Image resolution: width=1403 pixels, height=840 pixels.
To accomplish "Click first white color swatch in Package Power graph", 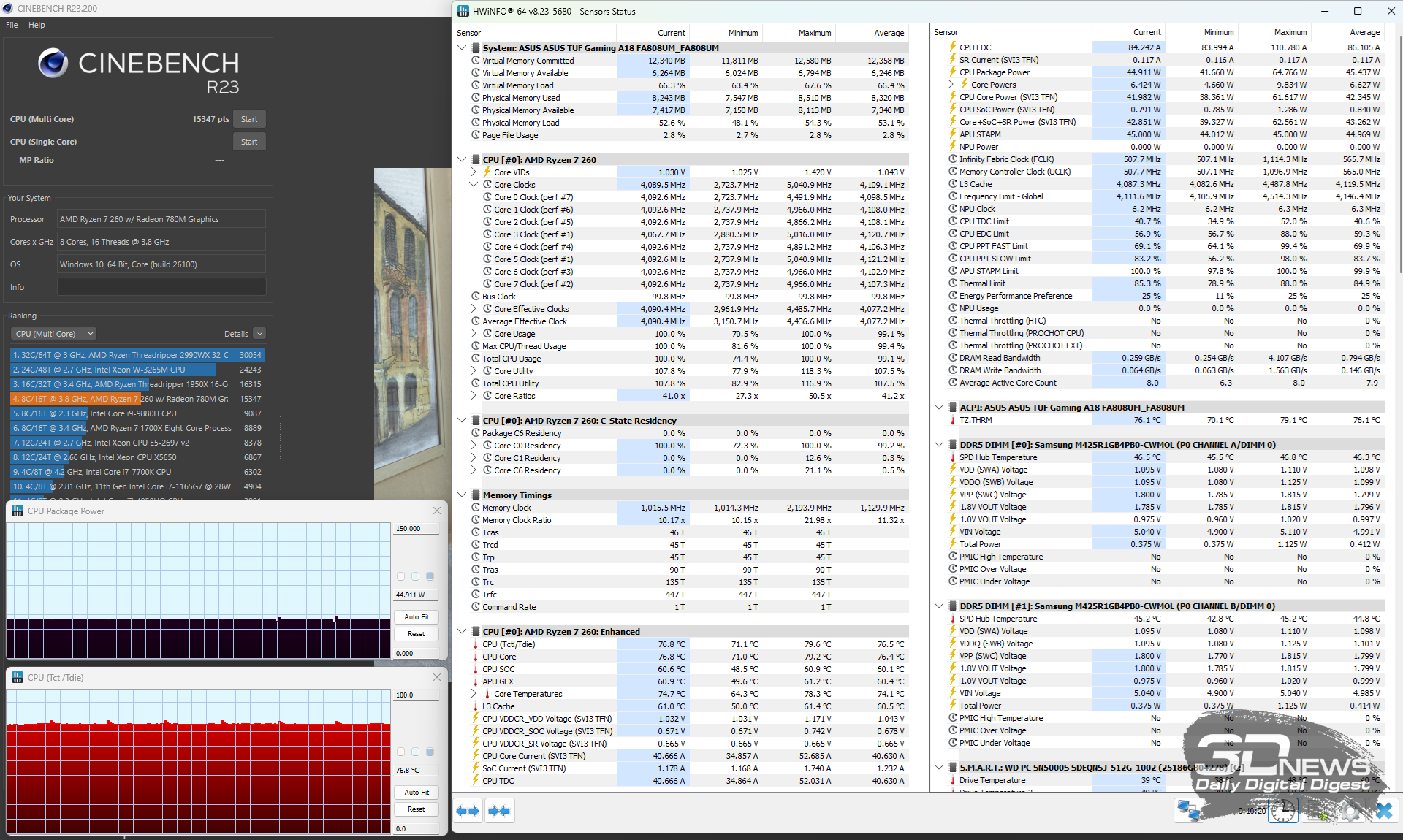I will (400, 576).
